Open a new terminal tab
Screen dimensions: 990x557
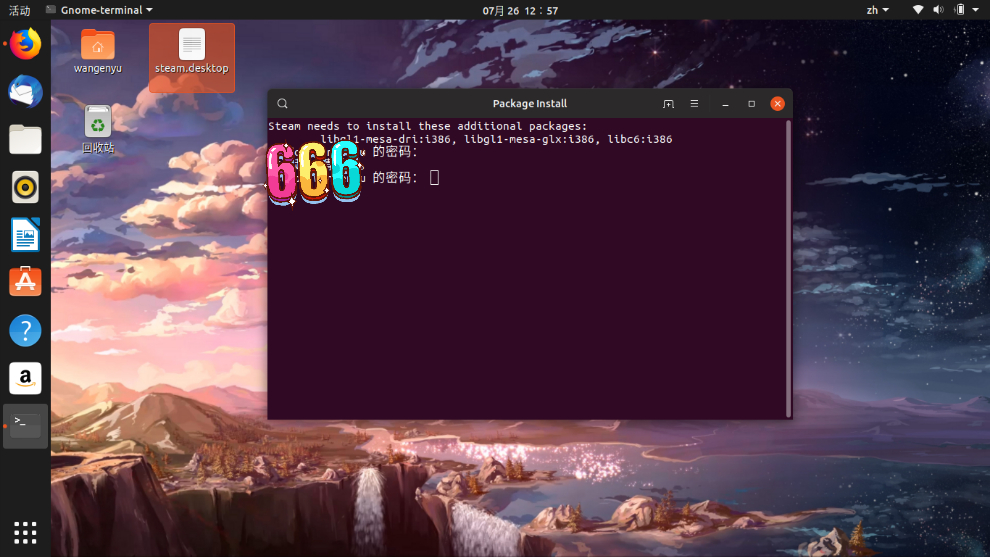coord(668,104)
